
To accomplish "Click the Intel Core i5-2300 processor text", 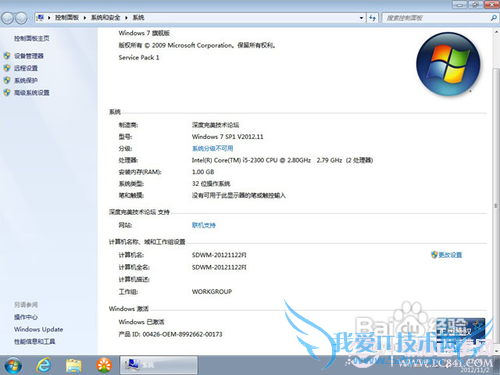I will tap(282, 160).
